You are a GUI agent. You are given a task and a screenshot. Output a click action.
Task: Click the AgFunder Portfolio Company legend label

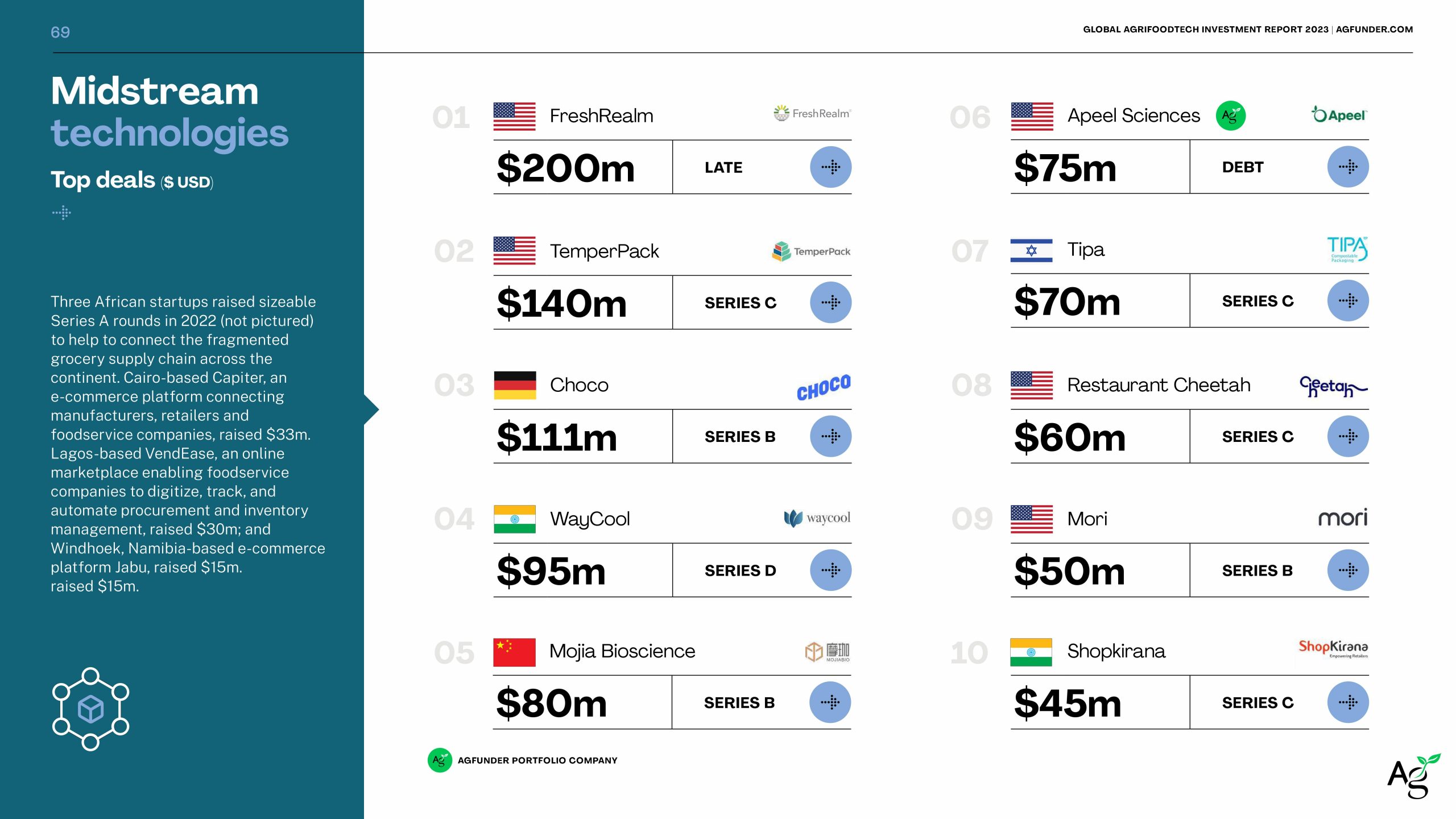pyautogui.click(x=537, y=760)
